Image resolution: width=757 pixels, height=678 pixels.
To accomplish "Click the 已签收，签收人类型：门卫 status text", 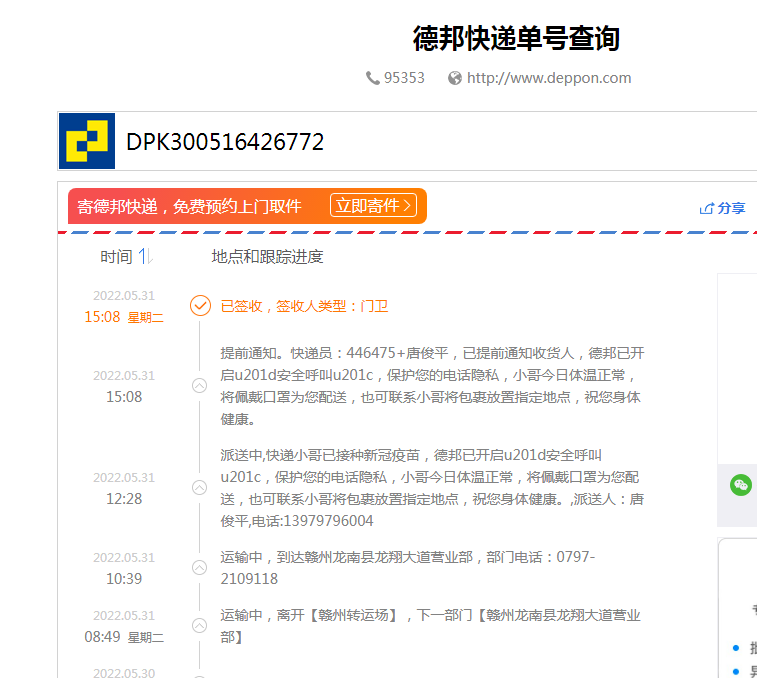I will (x=304, y=306).
